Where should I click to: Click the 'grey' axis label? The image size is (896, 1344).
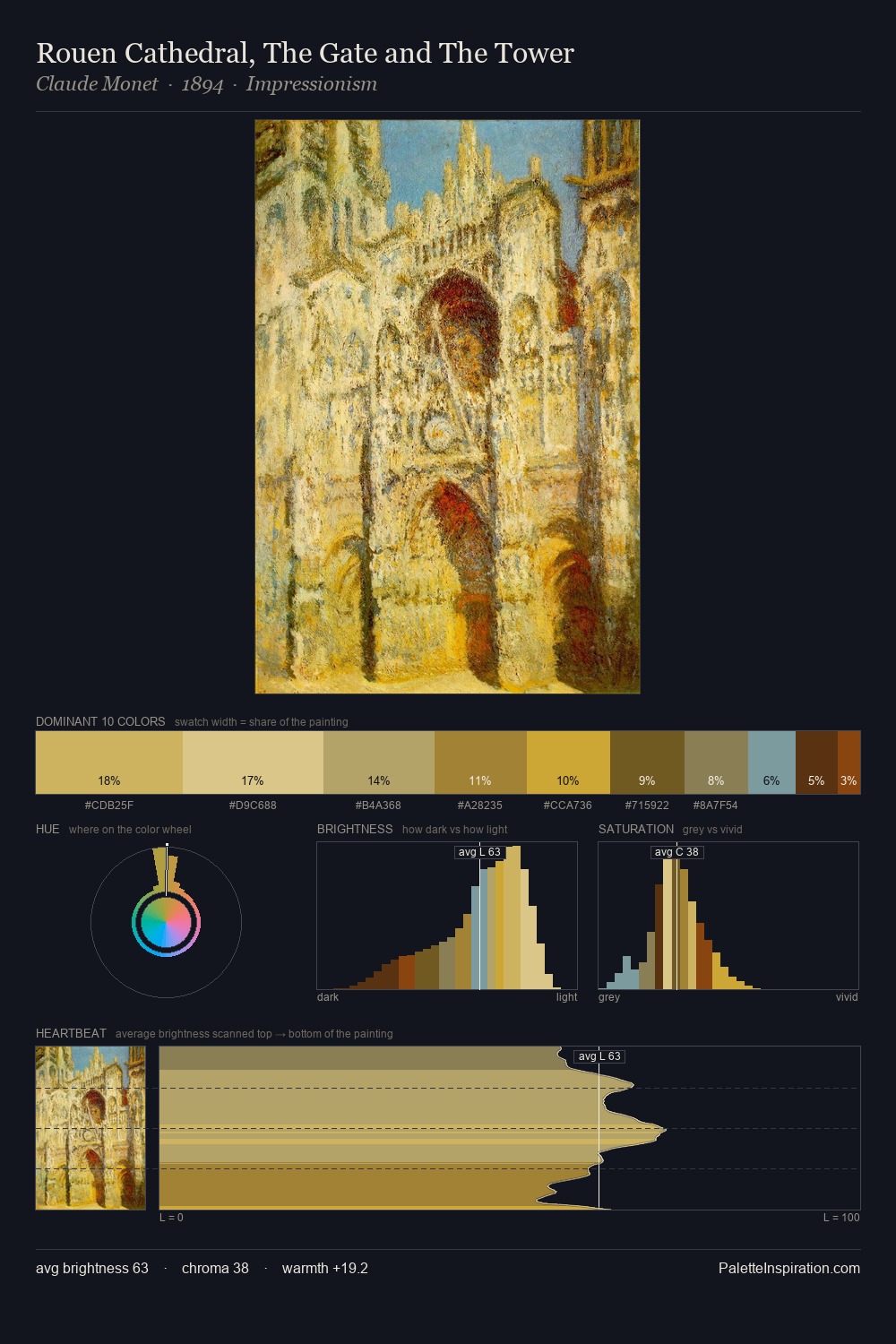coord(609,997)
